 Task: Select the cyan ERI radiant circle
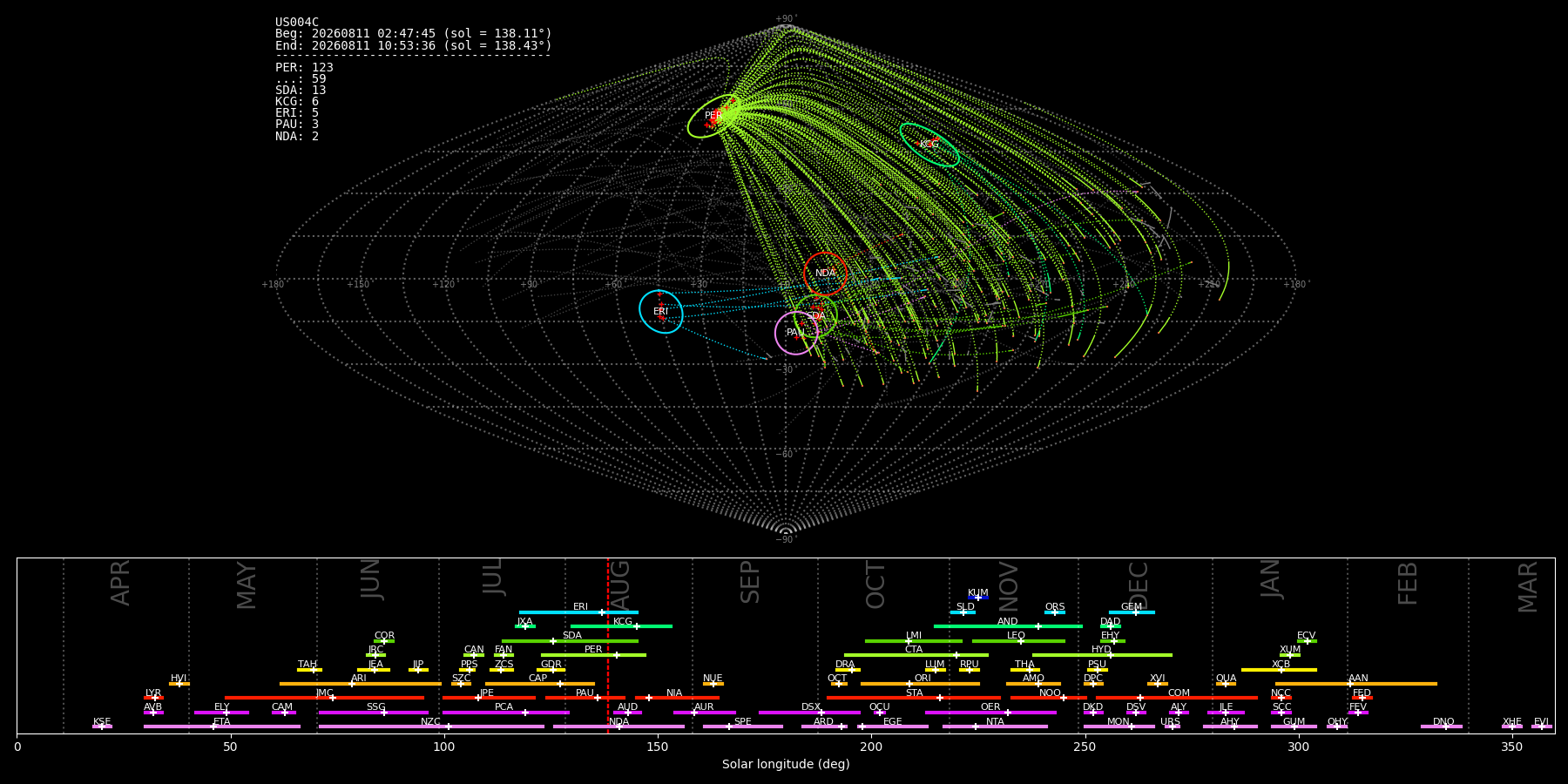point(661,312)
